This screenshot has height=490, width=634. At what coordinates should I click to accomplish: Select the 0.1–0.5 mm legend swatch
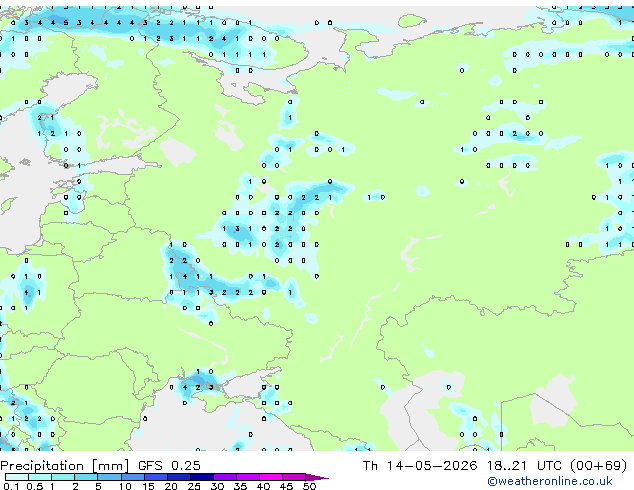tap(17, 477)
